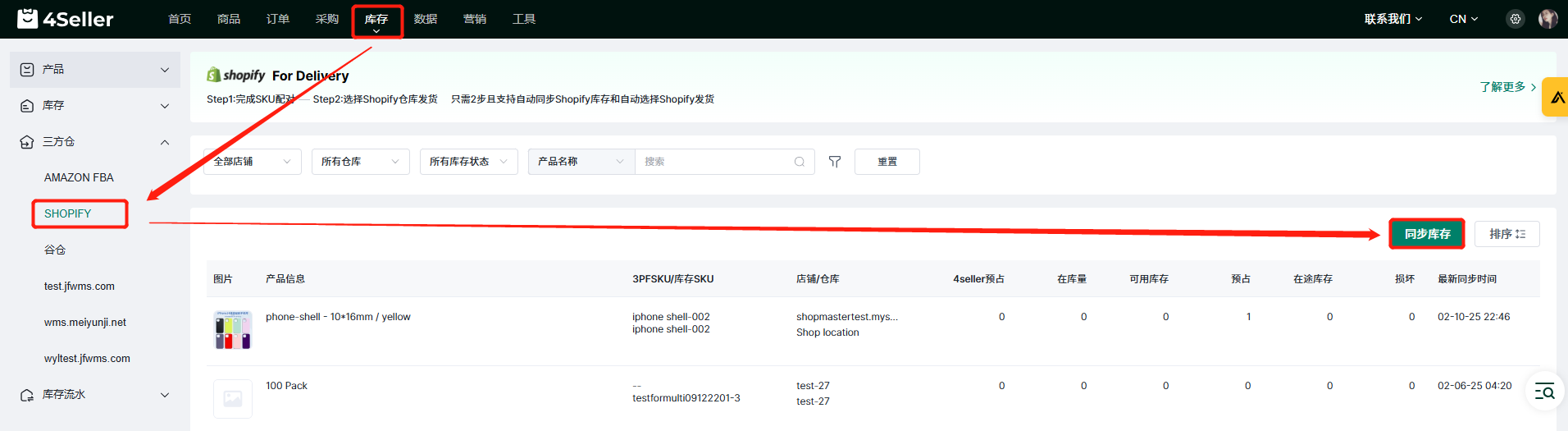Open the 库存 top menu
Image resolution: width=1568 pixels, height=431 pixels.
pos(376,21)
